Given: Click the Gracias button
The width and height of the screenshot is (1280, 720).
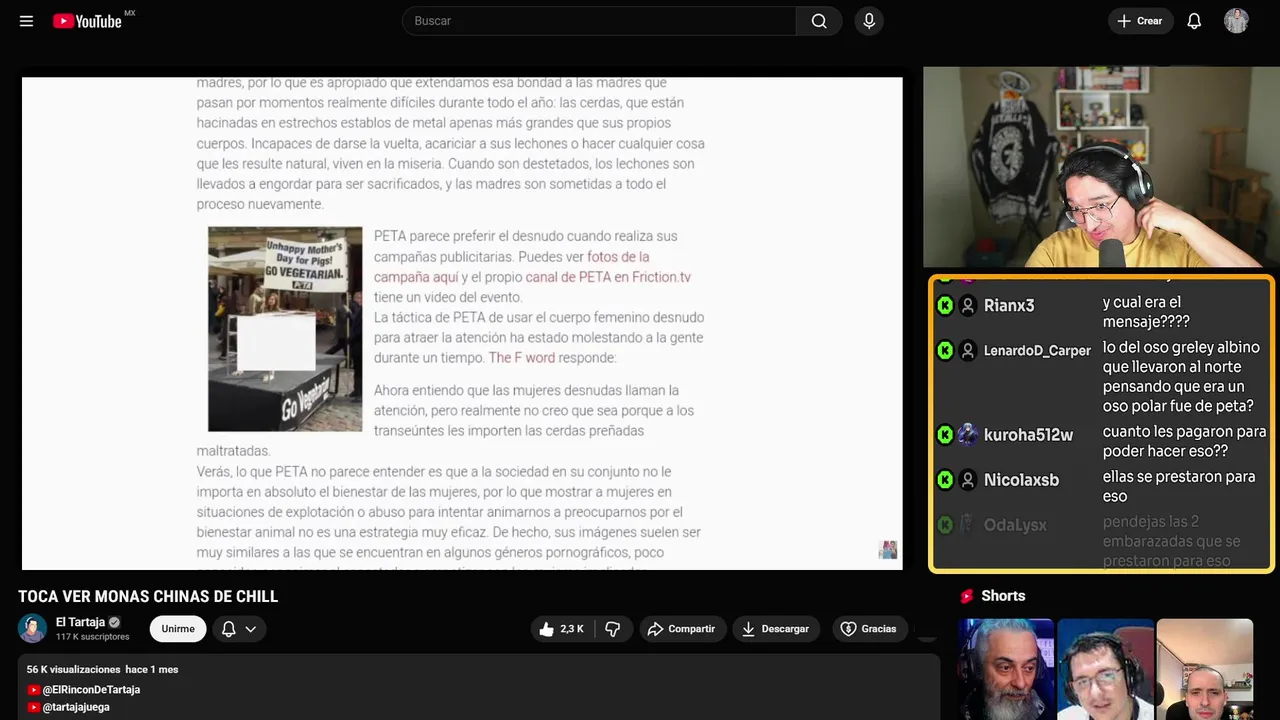Looking at the screenshot, I should click(869, 629).
